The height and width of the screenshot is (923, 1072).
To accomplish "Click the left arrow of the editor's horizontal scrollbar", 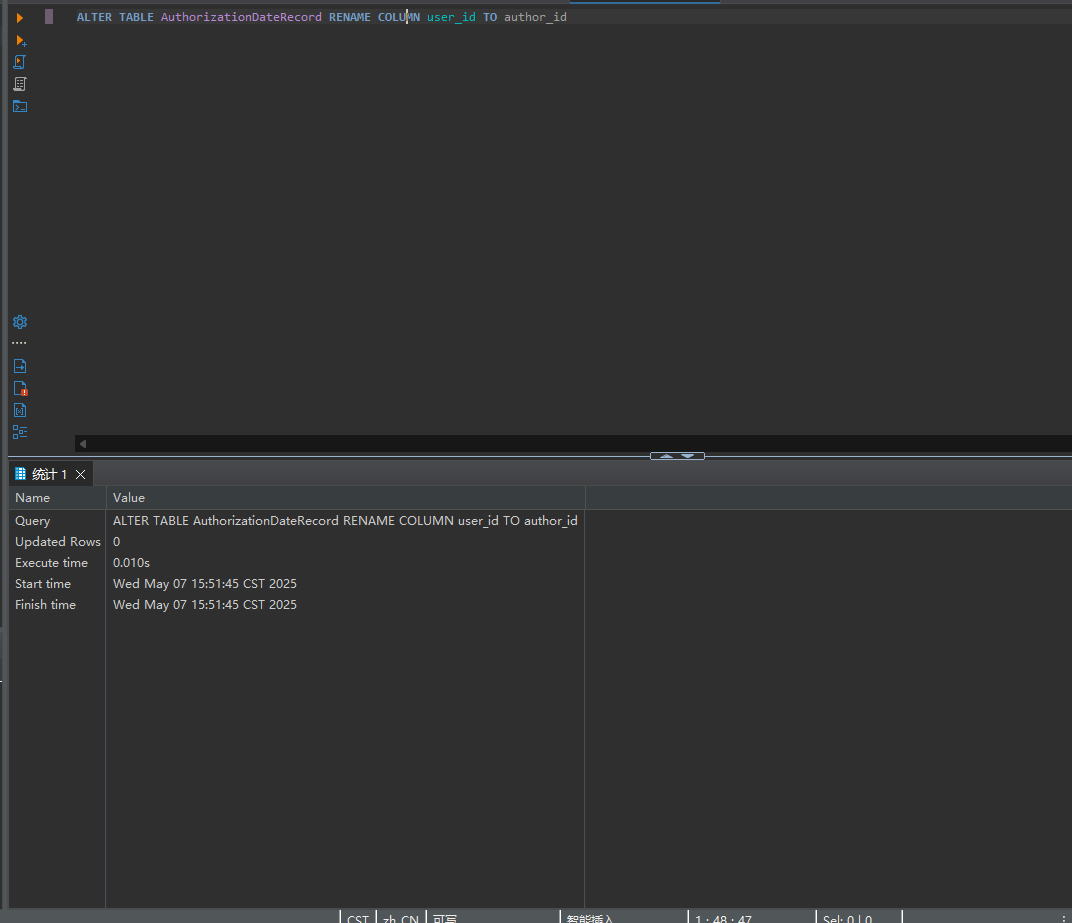I will pos(83,444).
